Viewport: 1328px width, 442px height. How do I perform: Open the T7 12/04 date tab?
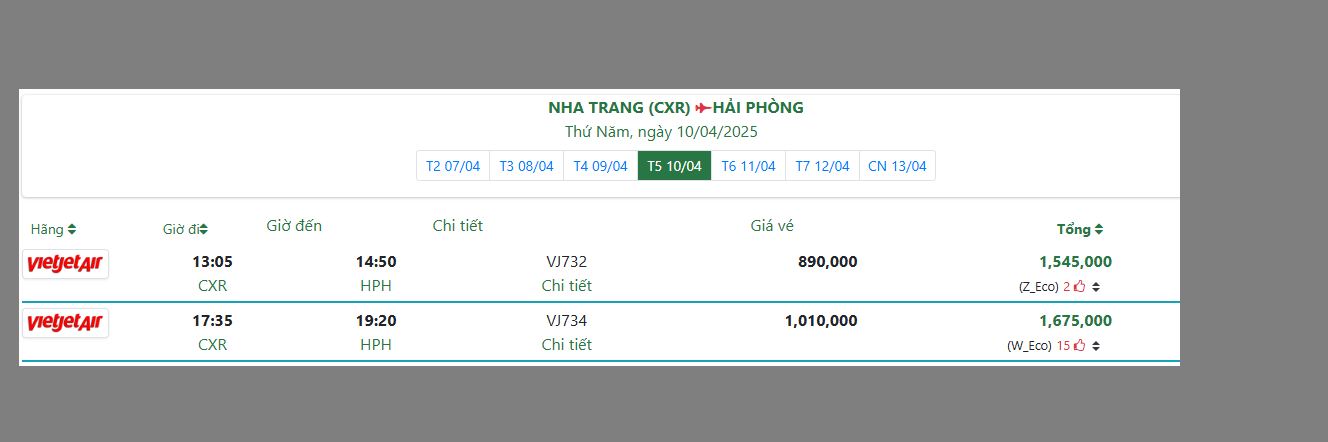pos(822,166)
